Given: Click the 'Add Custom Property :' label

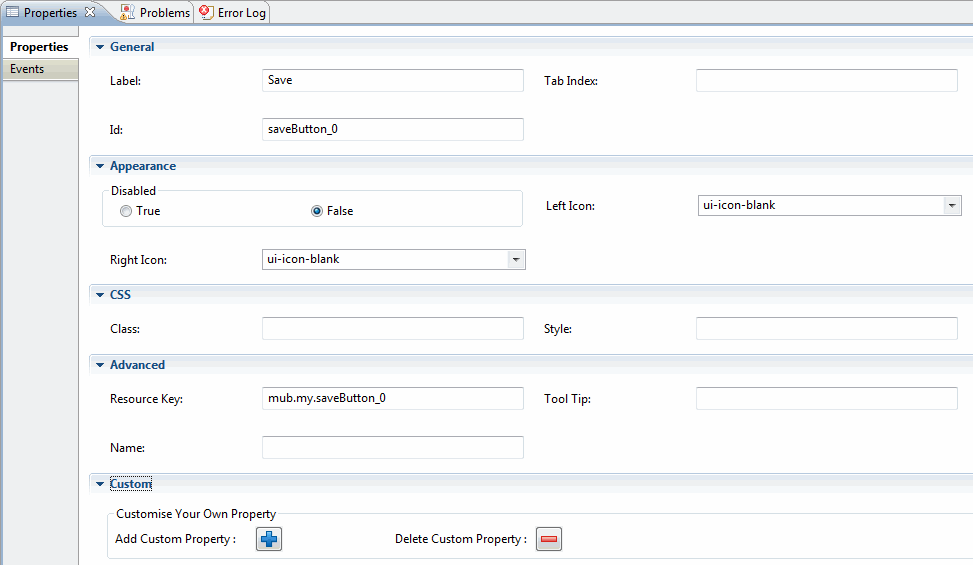Looking at the screenshot, I should coord(176,539).
